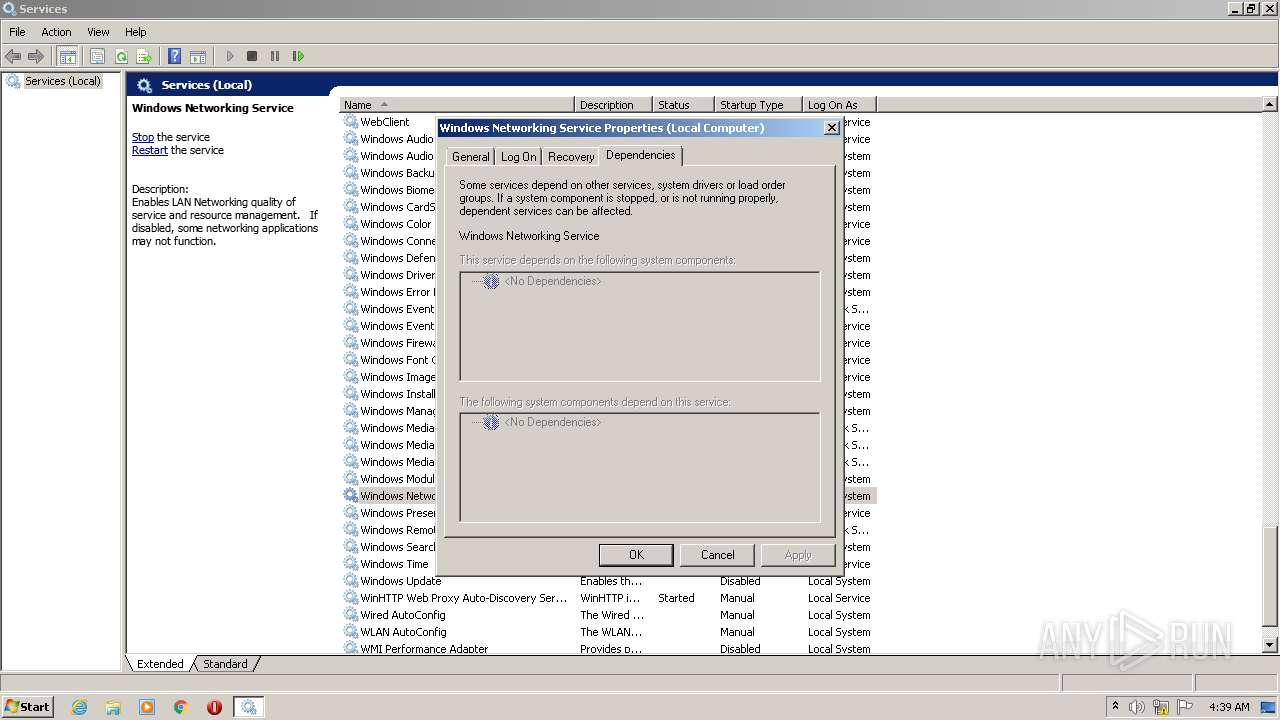The image size is (1280, 720).
Task: Click the 'Started' status of WinHTTP service
Action: click(676, 598)
